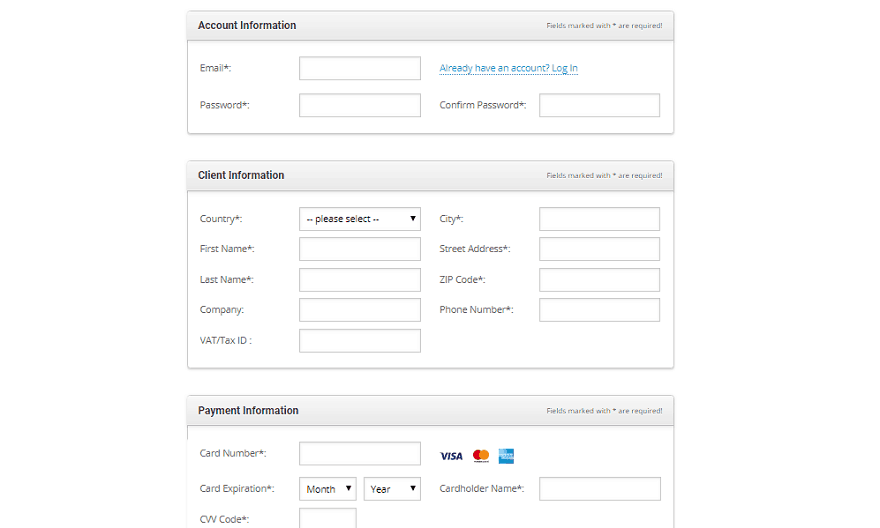The image size is (880, 528).
Task: Click the Mastercard logo icon
Action: (481, 456)
